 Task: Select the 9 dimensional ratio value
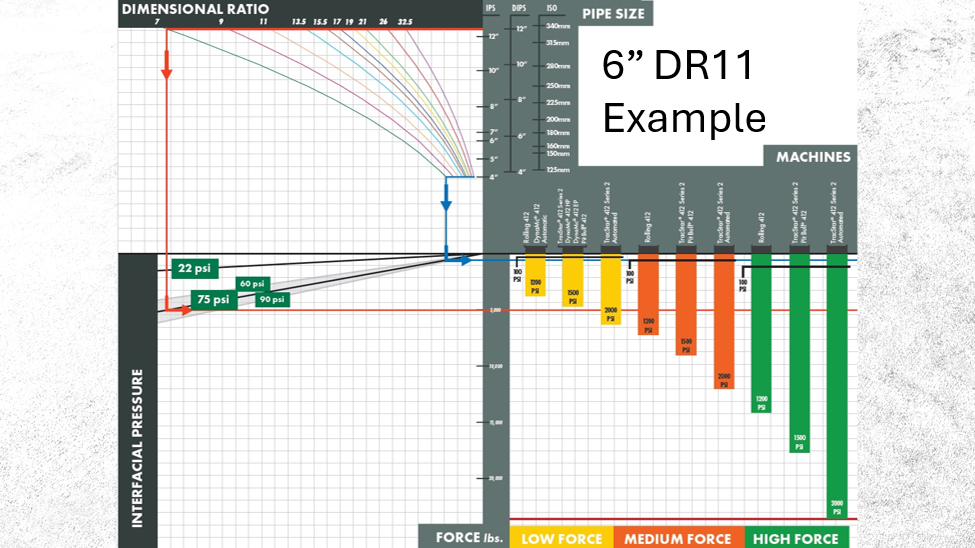(x=221, y=22)
